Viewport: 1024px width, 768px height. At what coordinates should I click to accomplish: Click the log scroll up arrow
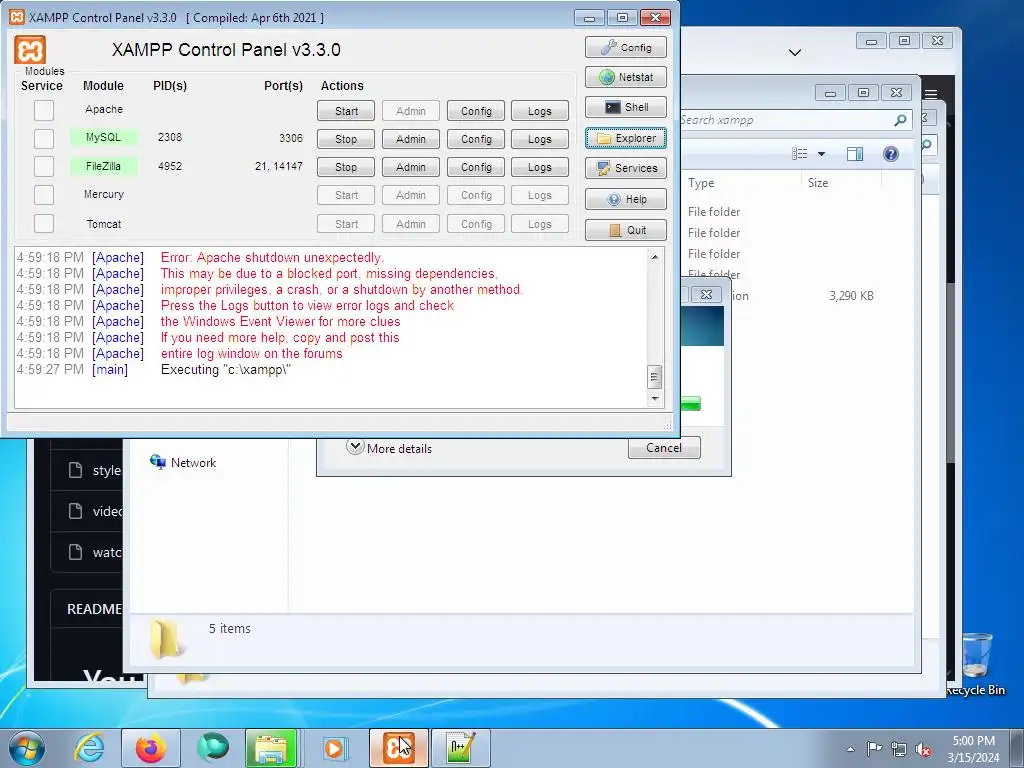click(654, 257)
